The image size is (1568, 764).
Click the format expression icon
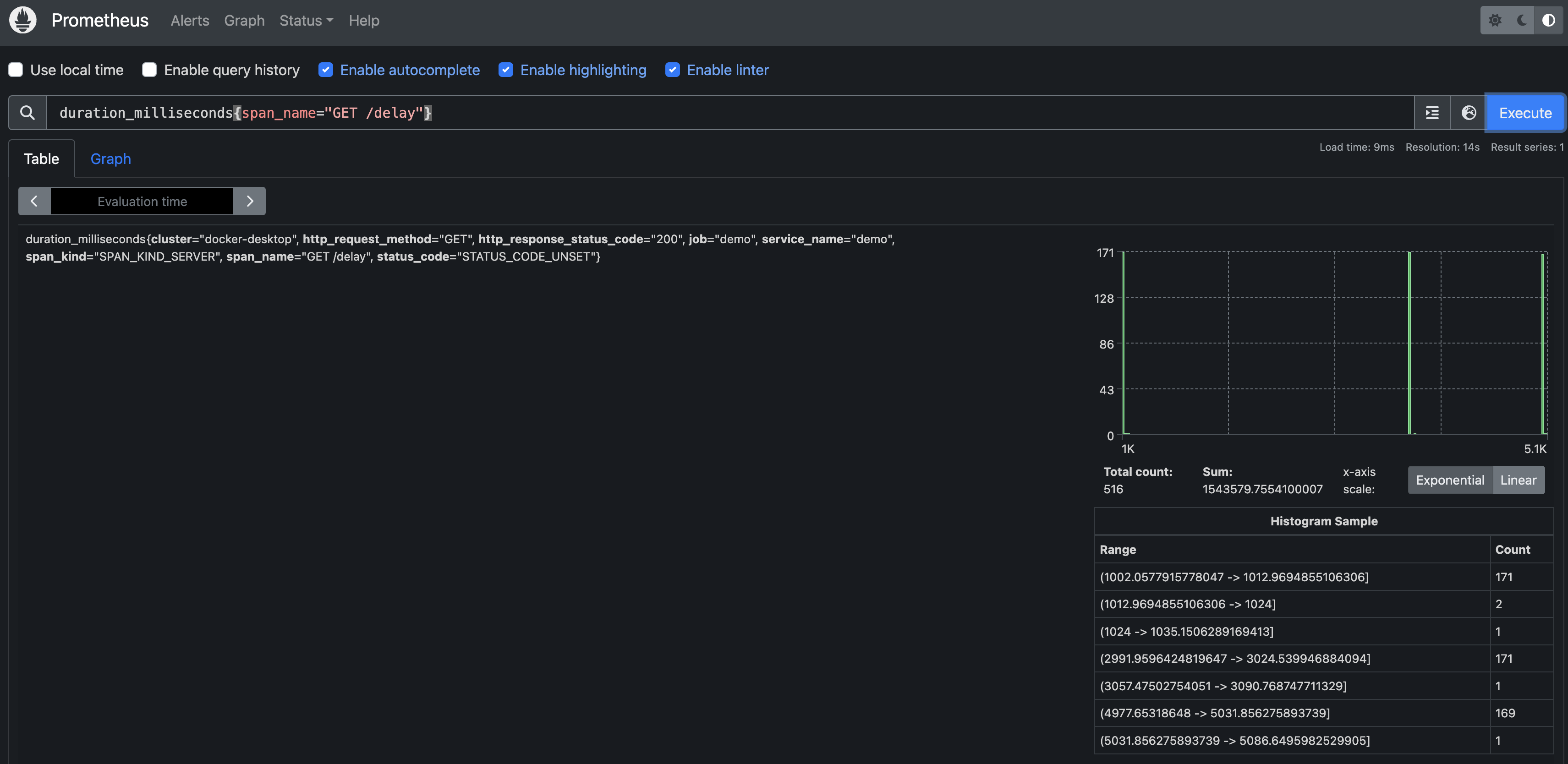tap(1431, 113)
